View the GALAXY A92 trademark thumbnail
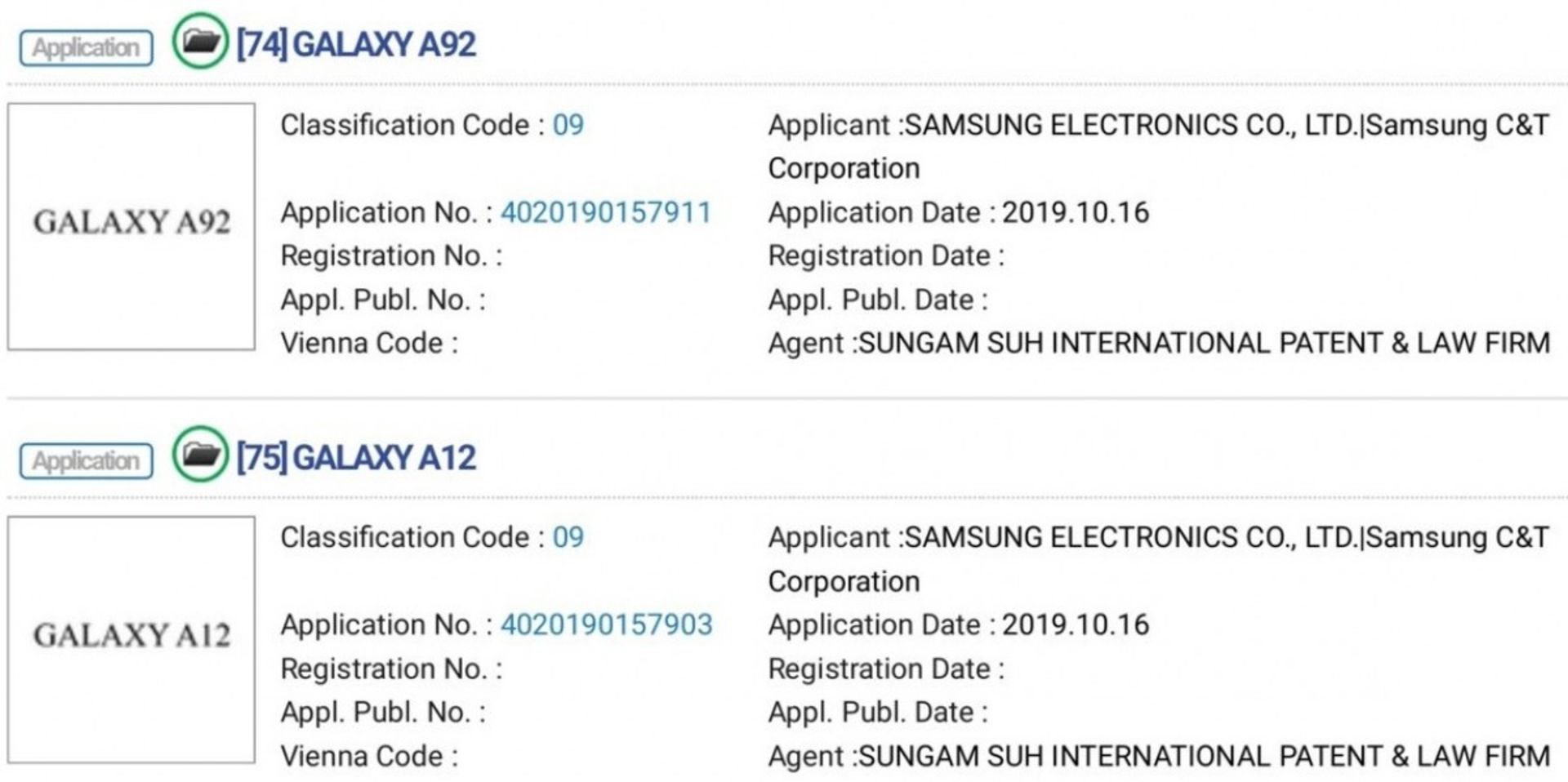 click(x=131, y=226)
